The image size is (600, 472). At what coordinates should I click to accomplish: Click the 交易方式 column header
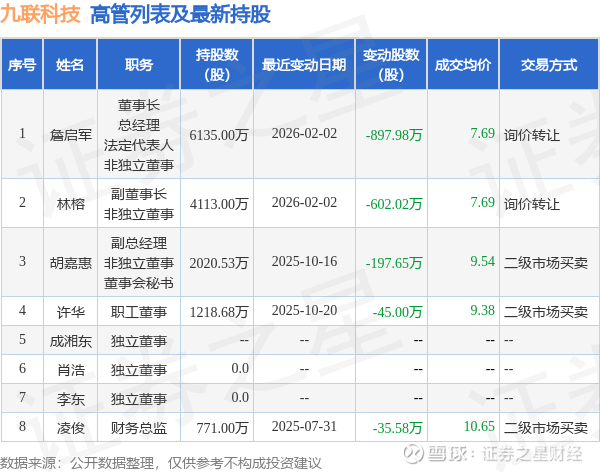point(549,64)
